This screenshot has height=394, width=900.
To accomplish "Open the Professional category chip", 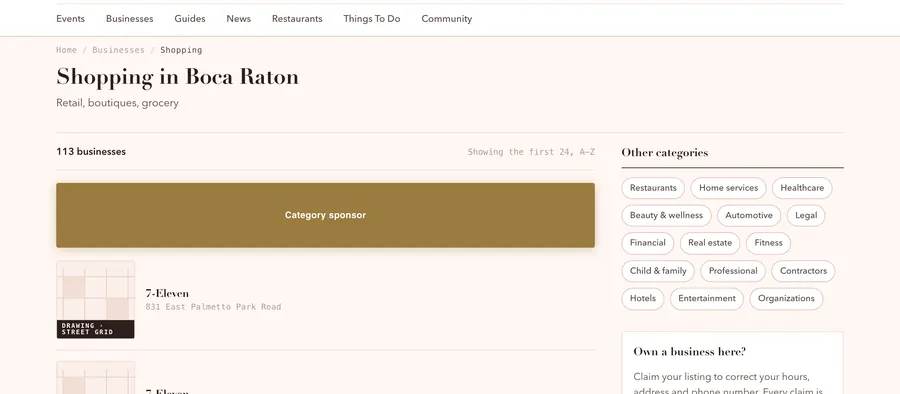I will click(733, 271).
